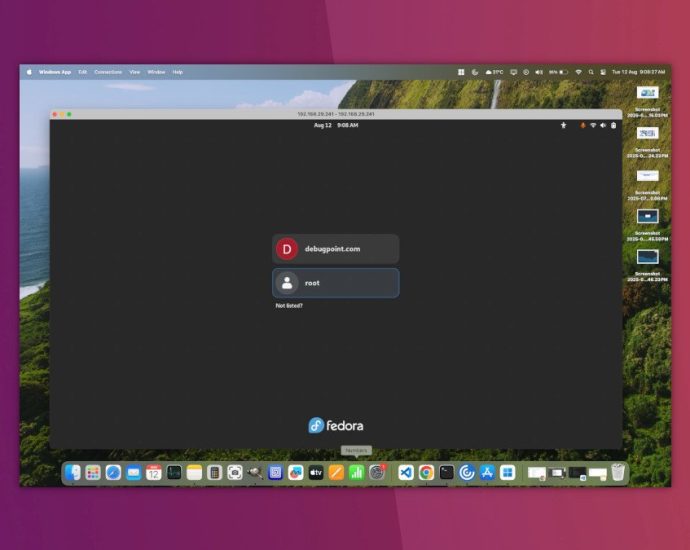This screenshot has height=550, width=690.
Task: Open the Apple TV app in Dock
Action: pyautogui.click(x=316, y=472)
